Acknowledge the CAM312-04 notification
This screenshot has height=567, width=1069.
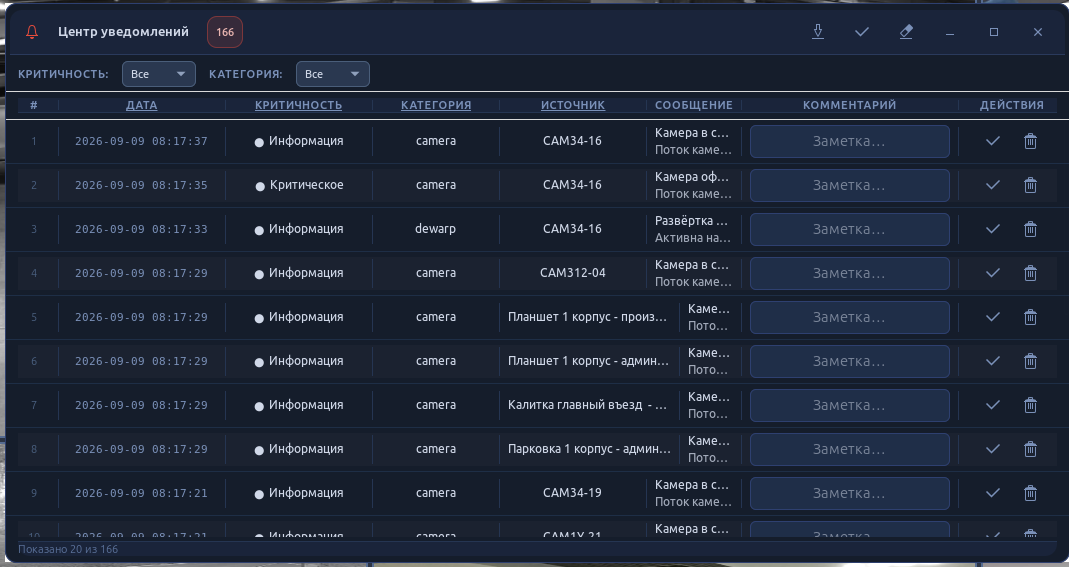993,273
